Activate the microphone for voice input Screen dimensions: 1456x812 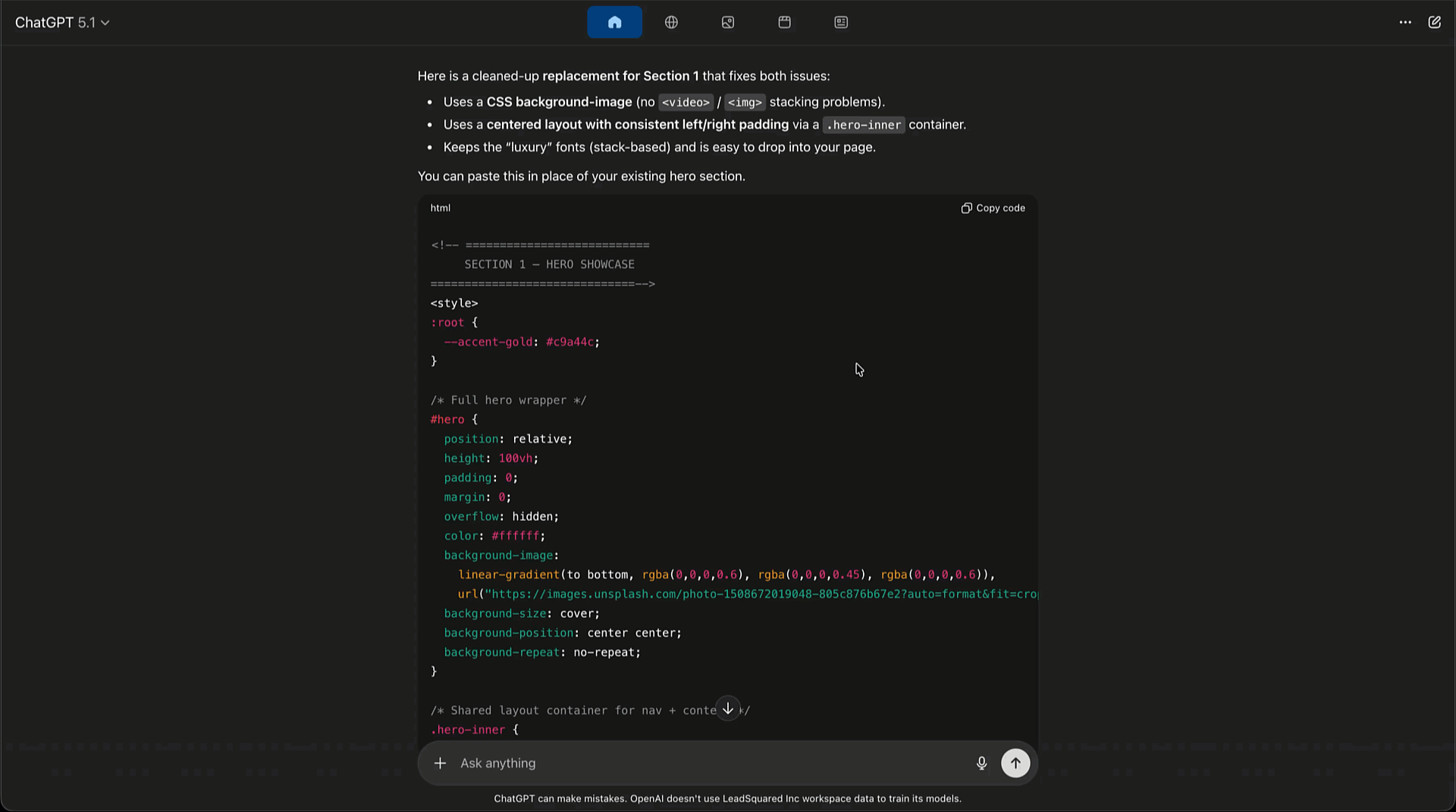pyautogui.click(x=981, y=763)
